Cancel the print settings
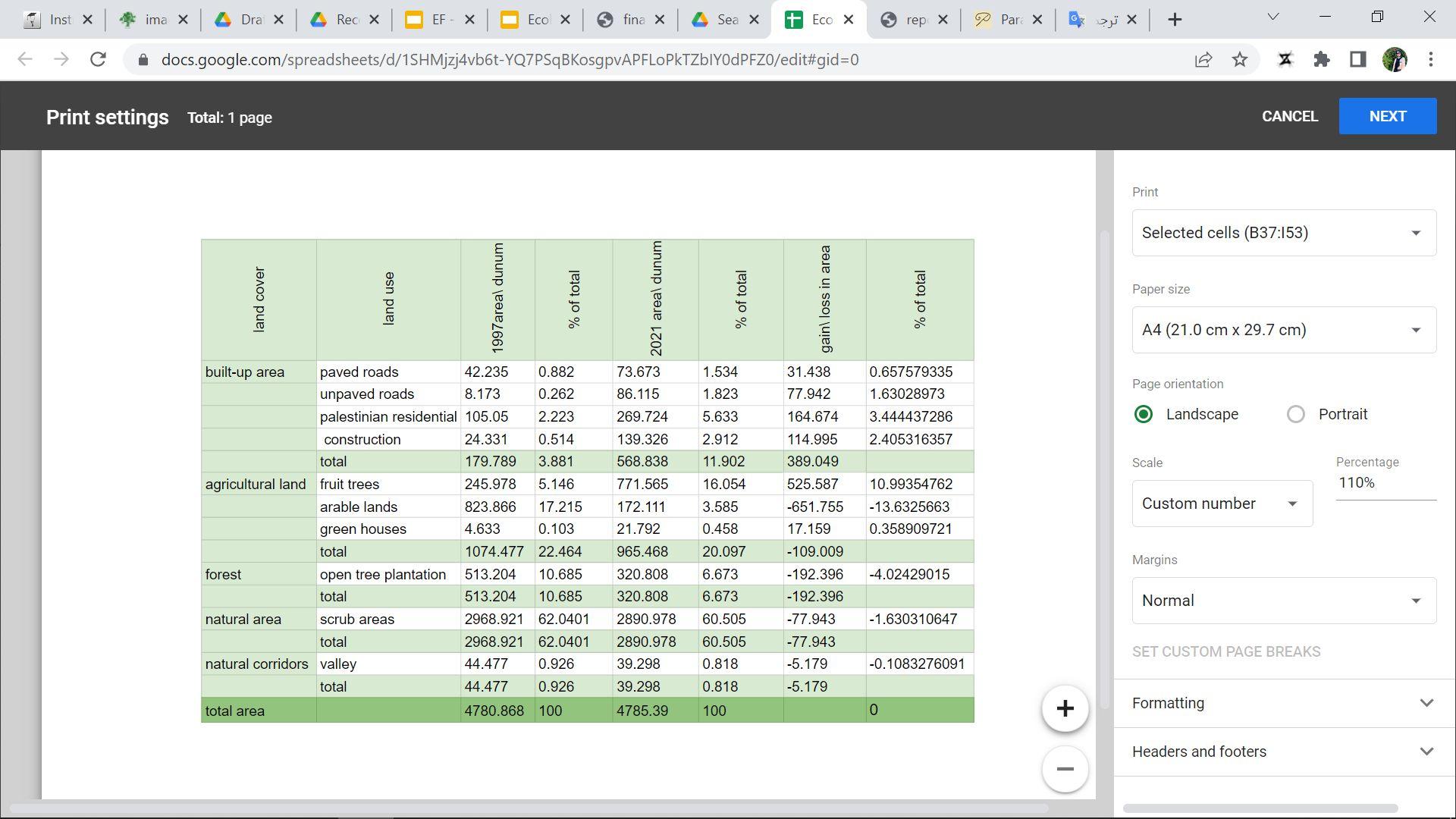This screenshot has height=819, width=1456. coord(1289,116)
